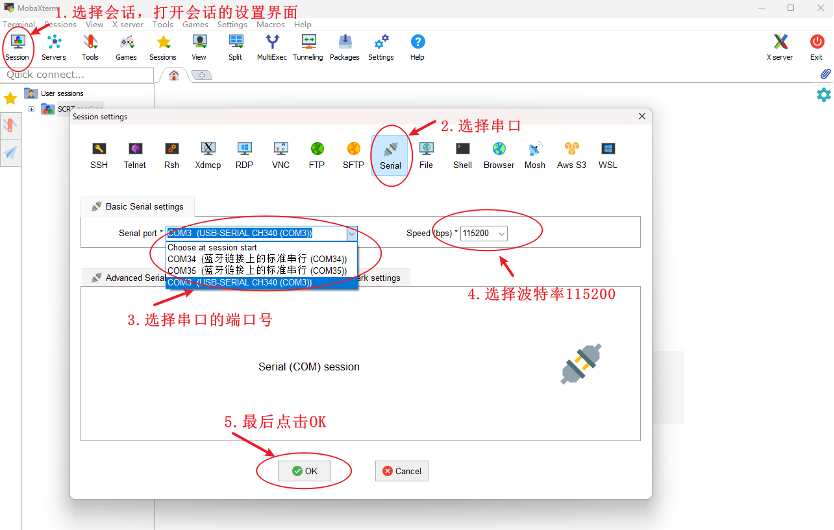The image size is (834, 530).
Task: Select RDP session type
Action: pyautogui.click(x=244, y=155)
